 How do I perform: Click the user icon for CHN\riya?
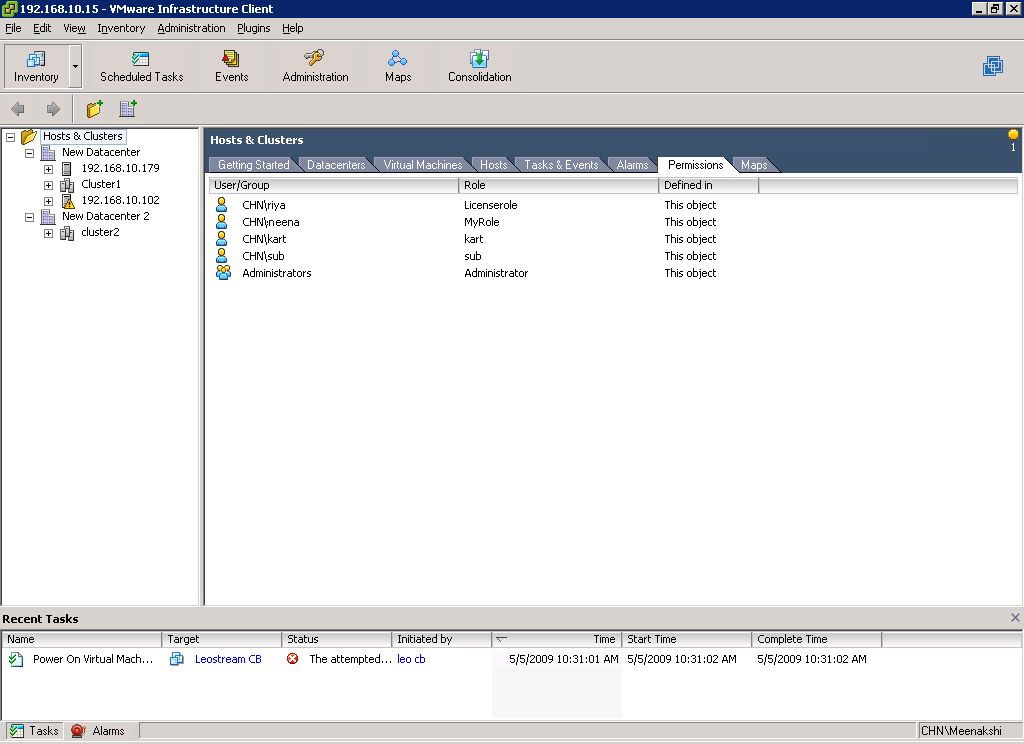[x=222, y=204]
